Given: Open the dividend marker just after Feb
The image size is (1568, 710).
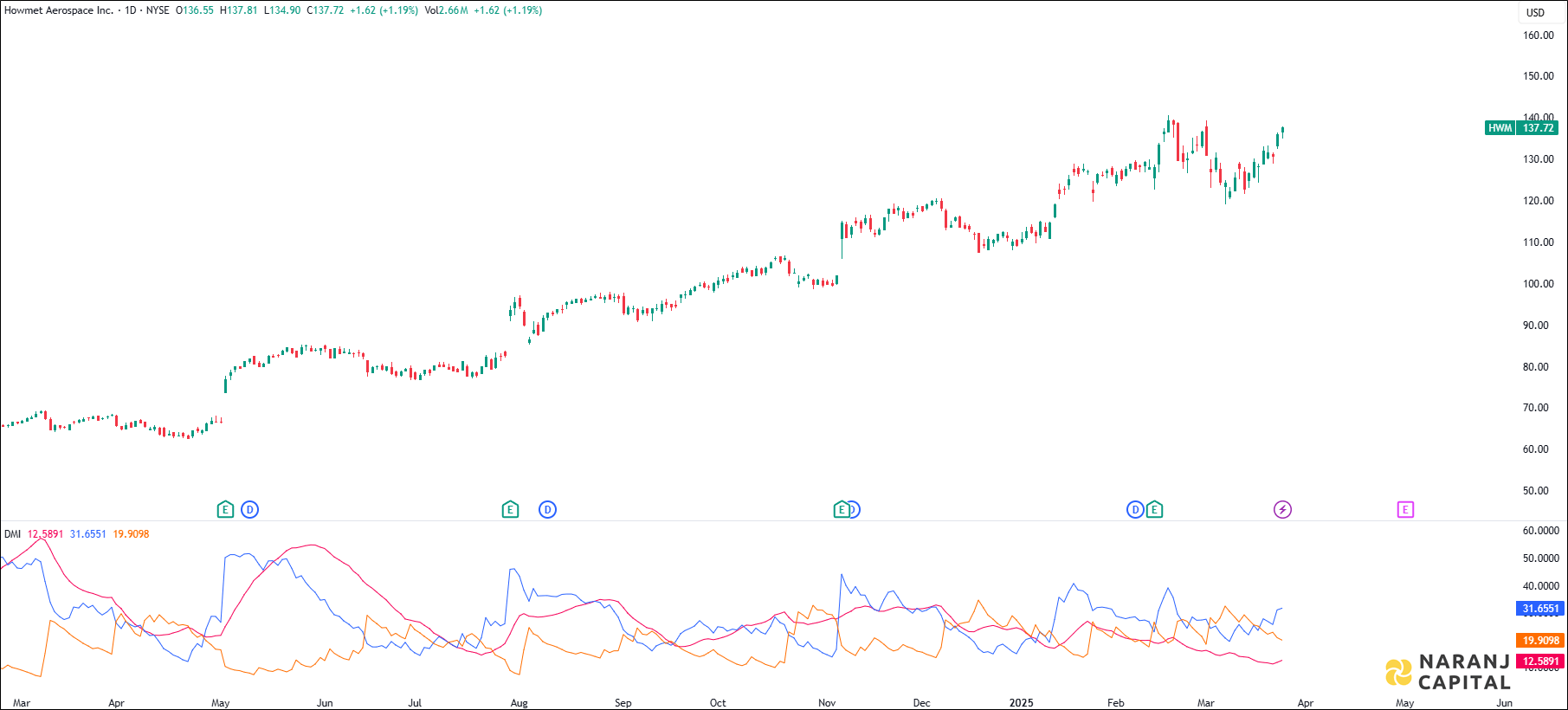Looking at the screenshot, I should [x=1135, y=509].
